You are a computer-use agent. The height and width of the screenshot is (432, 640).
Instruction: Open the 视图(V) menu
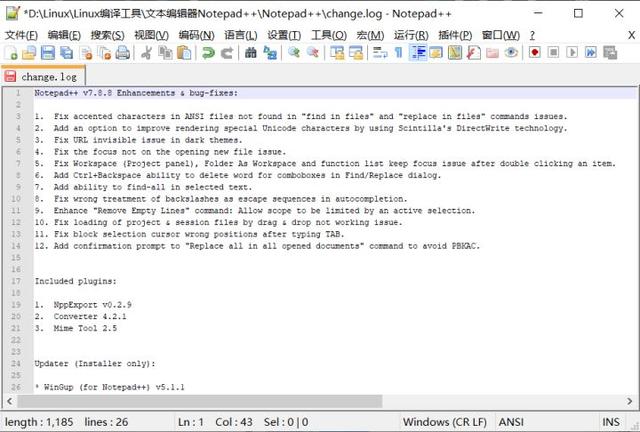coord(151,36)
